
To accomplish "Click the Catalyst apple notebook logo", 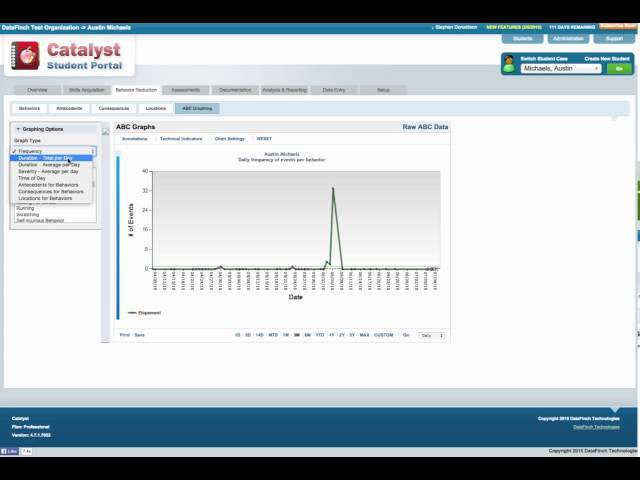I will point(25,56).
